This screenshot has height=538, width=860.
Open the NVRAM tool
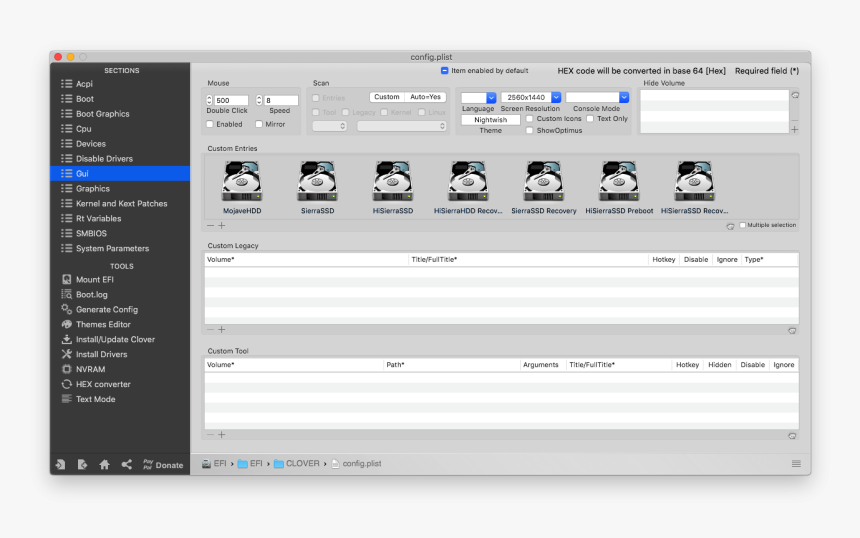coord(90,369)
